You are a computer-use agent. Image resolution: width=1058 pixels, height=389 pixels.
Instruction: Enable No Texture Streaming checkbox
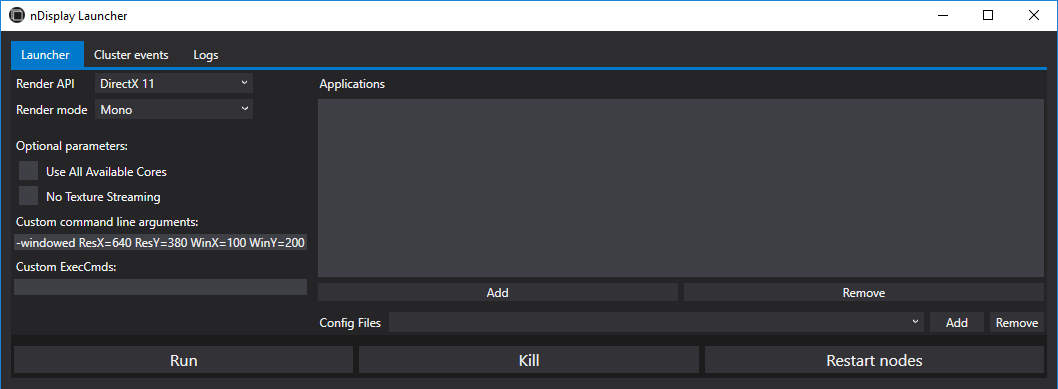(x=28, y=196)
